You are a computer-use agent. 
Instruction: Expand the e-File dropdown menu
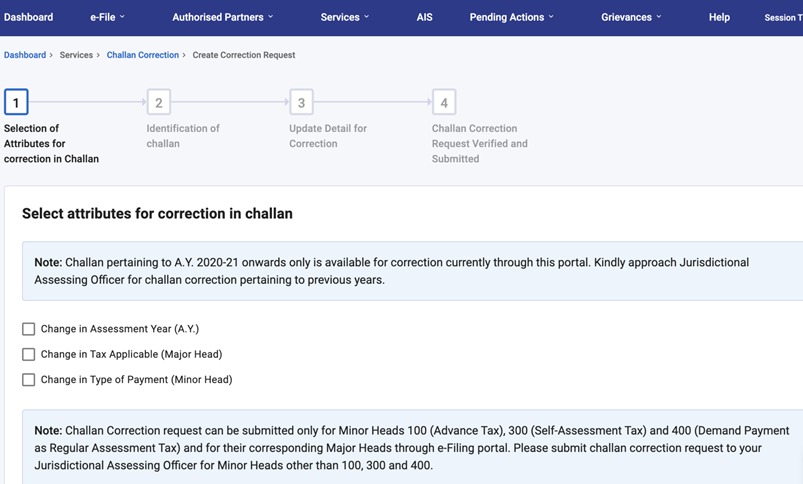107,17
